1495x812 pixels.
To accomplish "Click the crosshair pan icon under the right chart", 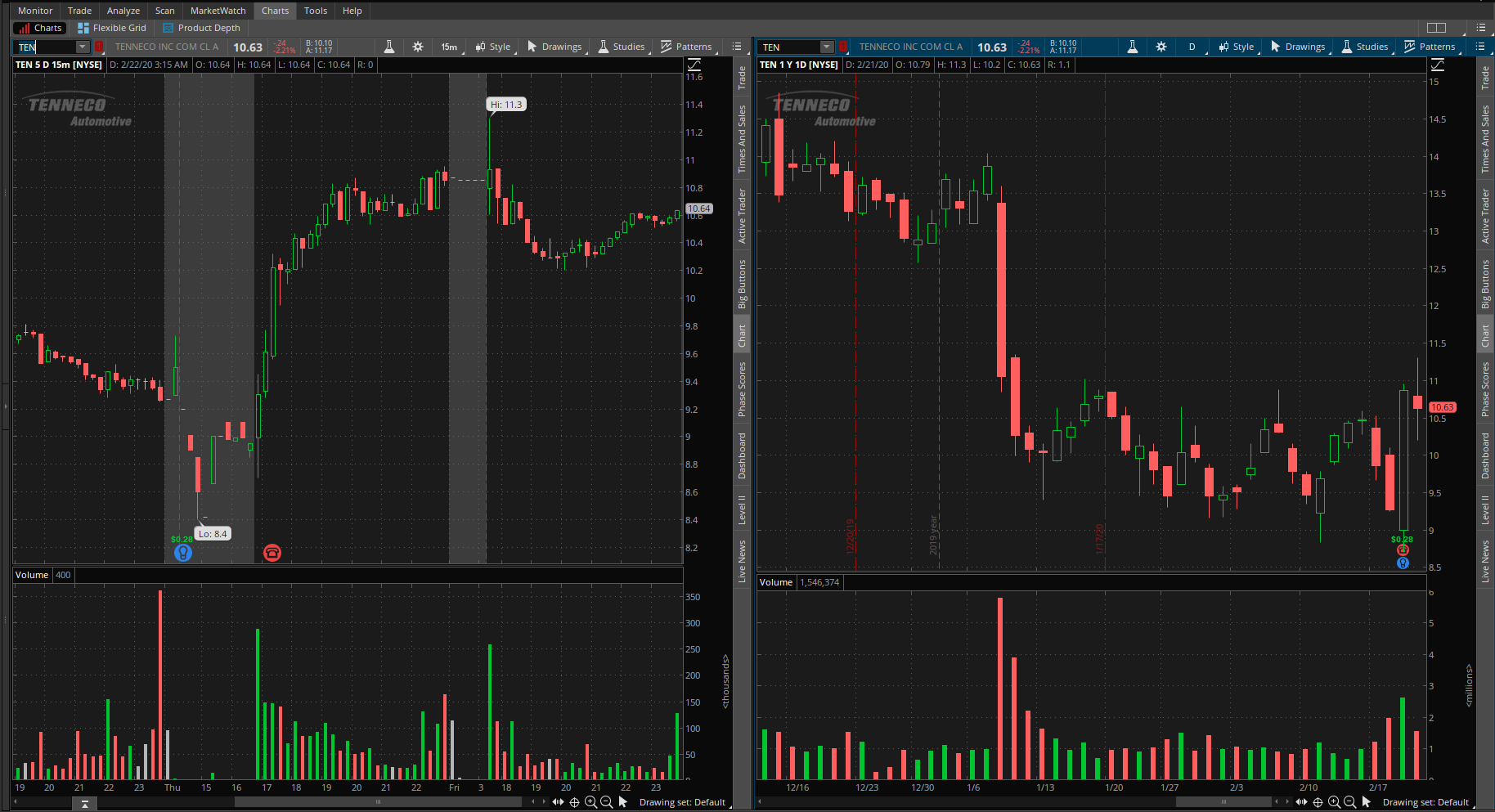I will (1318, 802).
